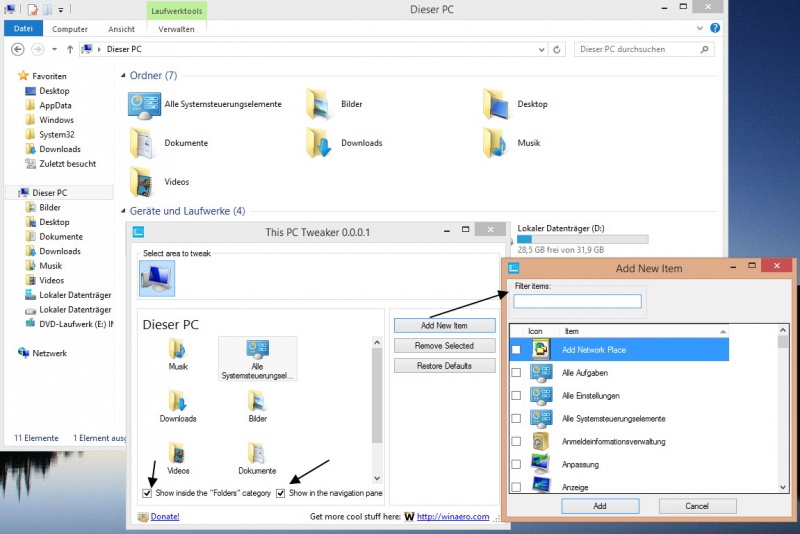Viewport: 800px width, 534px height.
Task: Open the Datei tab
Action: pyautogui.click(x=23, y=29)
